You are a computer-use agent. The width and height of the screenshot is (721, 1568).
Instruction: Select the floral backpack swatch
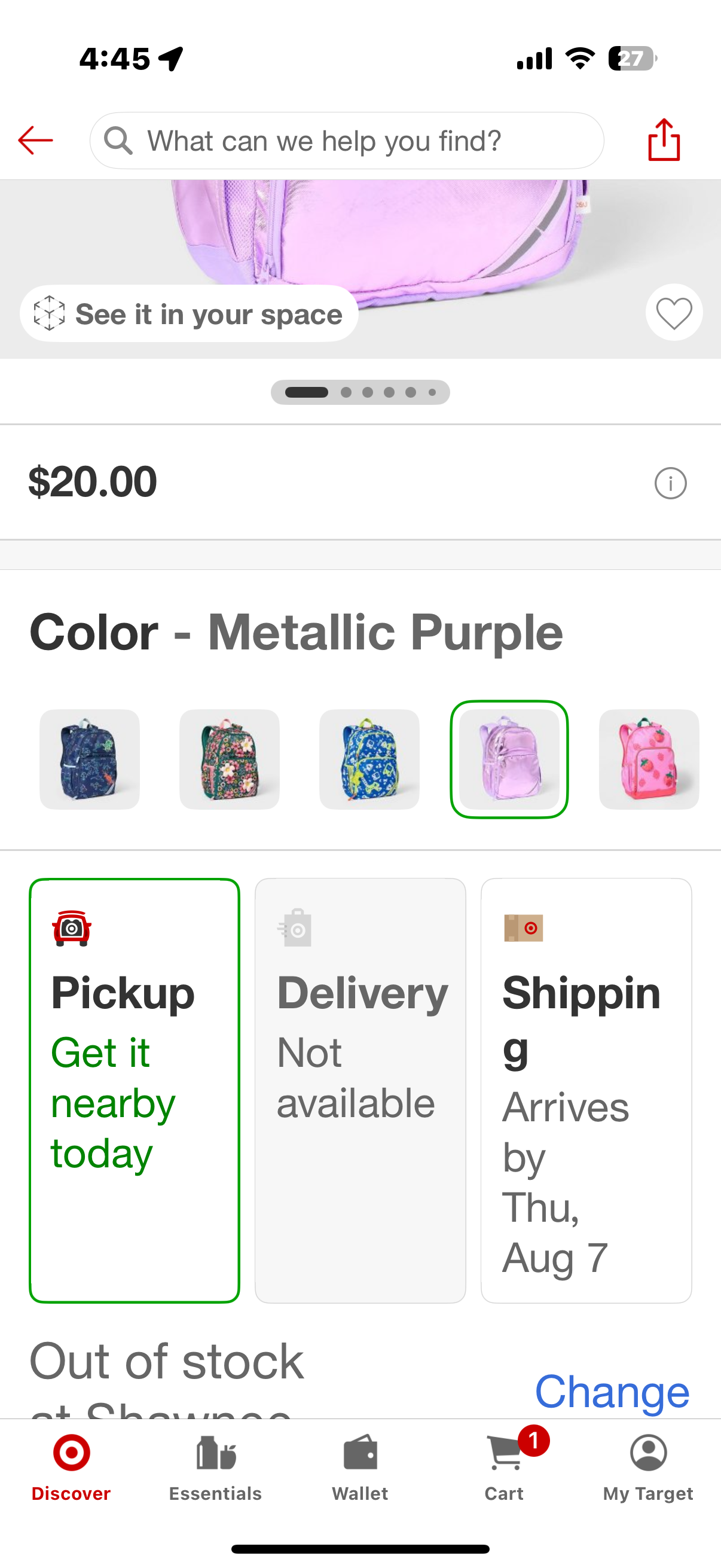click(x=230, y=759)
